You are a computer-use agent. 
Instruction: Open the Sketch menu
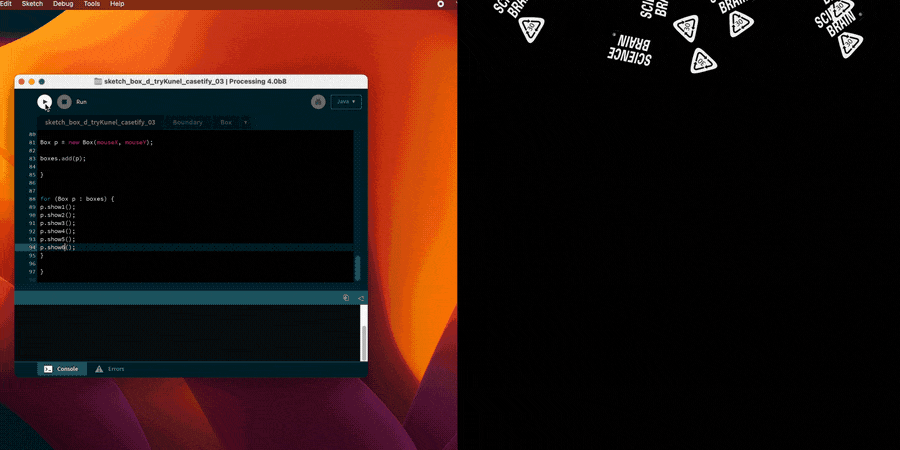click(32, 3)
